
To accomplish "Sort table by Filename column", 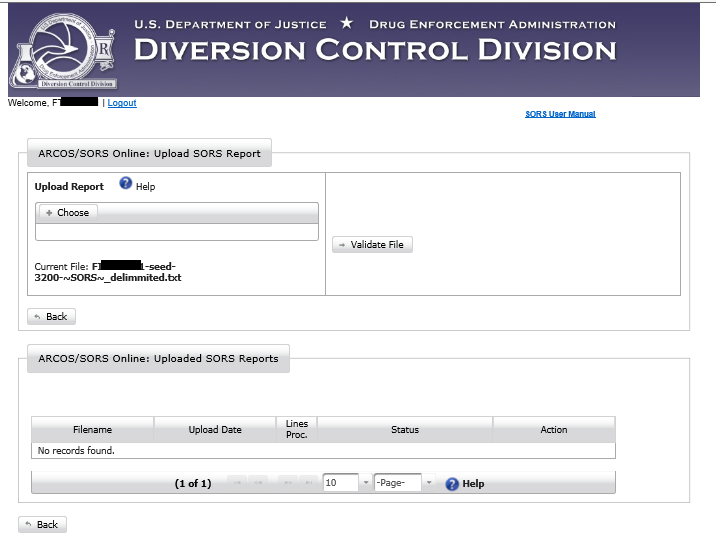I will pyautogui.click(x=92, y=430).
